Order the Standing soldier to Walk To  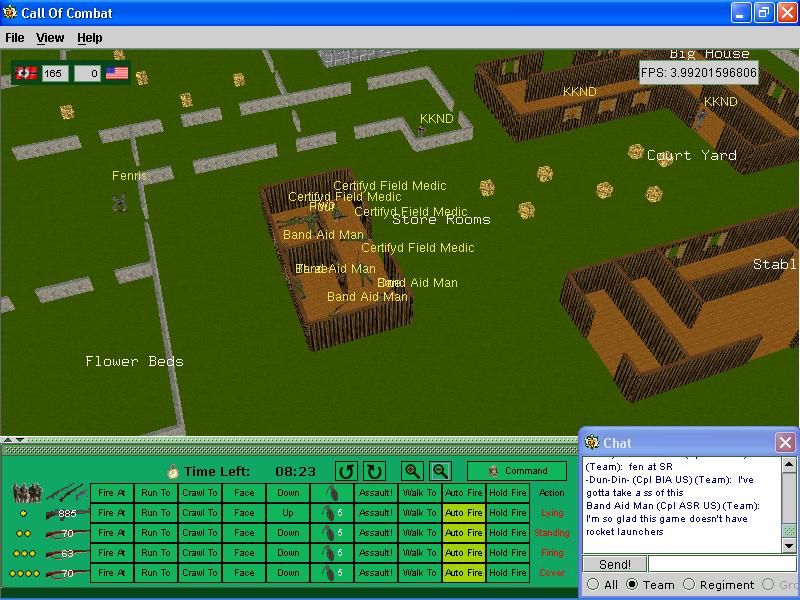(x=419, y=533)
